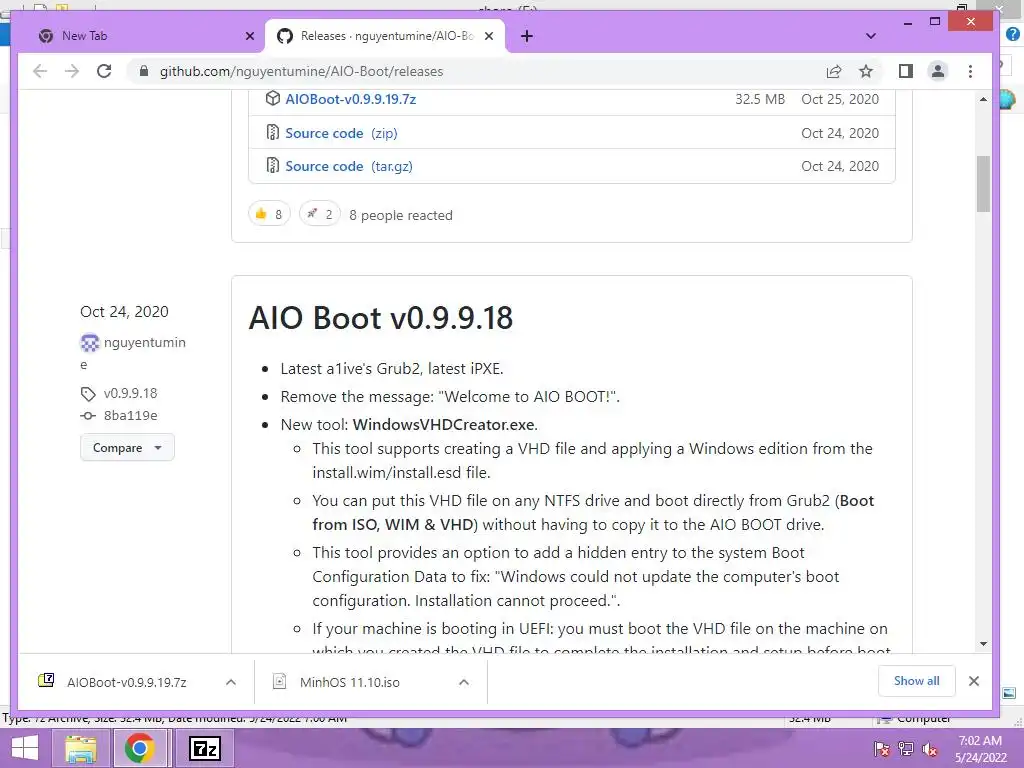Show all downloads
1024x768 pixels.
click(916, 681)
